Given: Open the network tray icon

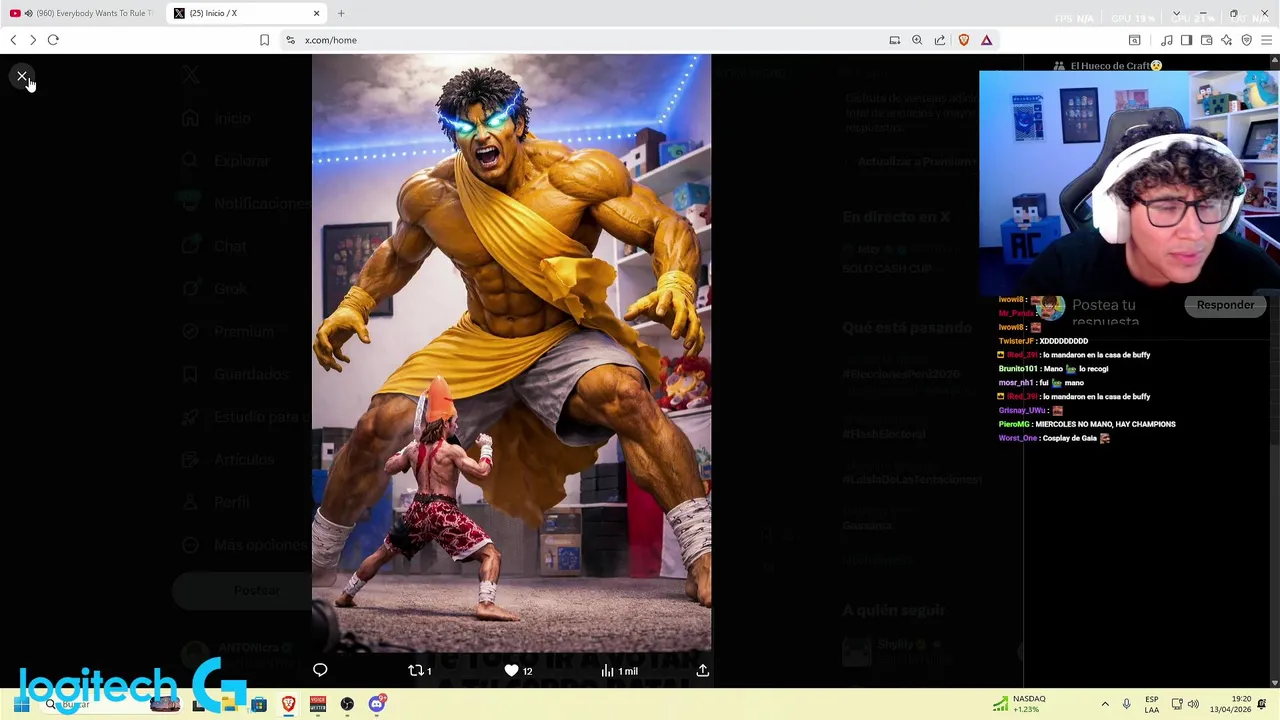Looking at the screenshot, I should pos(1177,704).
